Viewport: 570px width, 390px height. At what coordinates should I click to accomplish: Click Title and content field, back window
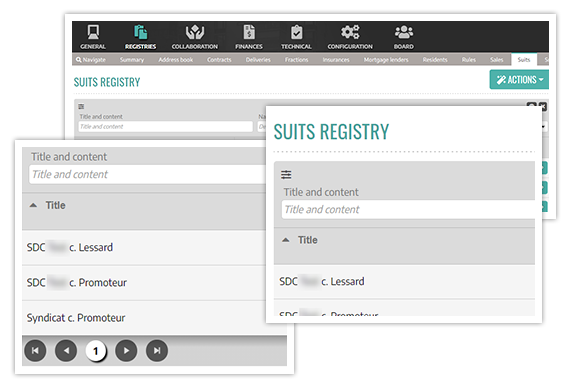point(165,126)
